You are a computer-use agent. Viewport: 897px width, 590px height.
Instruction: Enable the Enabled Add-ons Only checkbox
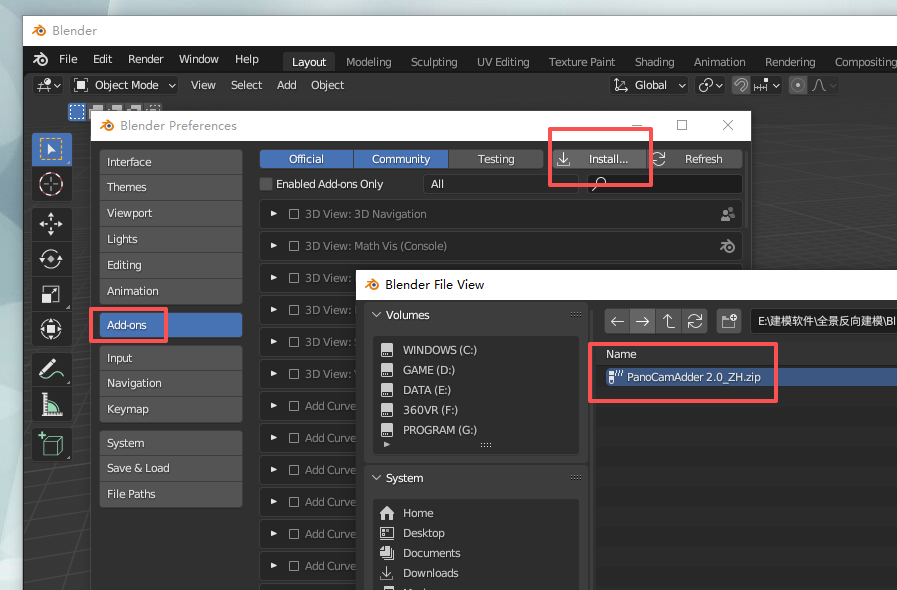266,184
